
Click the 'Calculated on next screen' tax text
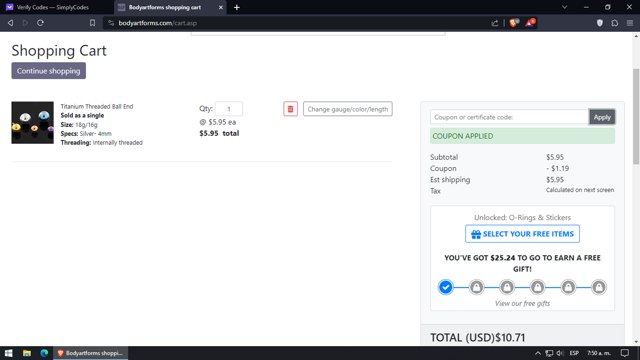point(580,190)
